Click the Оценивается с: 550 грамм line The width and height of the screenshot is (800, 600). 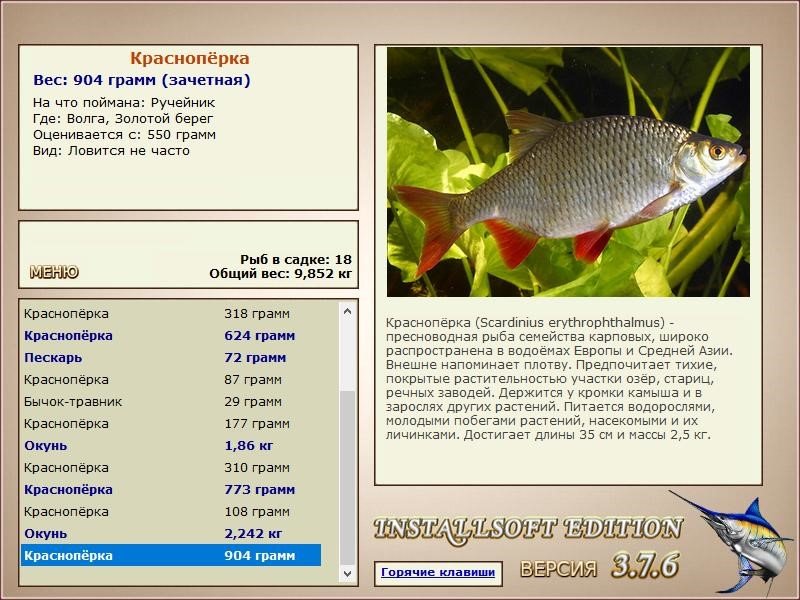[124, 135]
